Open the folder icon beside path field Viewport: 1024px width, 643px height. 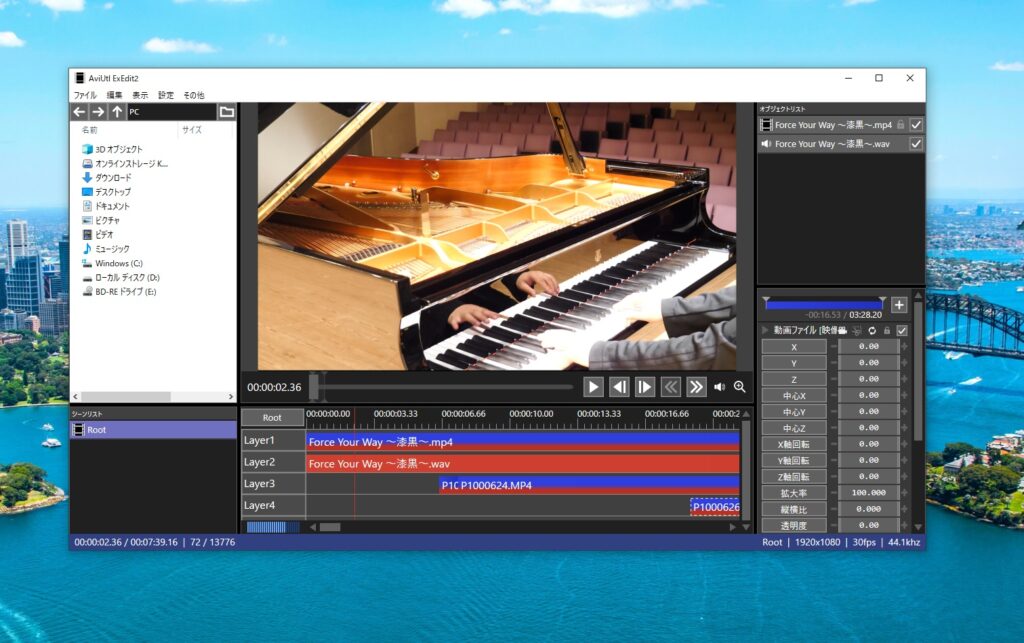[227, 112]
